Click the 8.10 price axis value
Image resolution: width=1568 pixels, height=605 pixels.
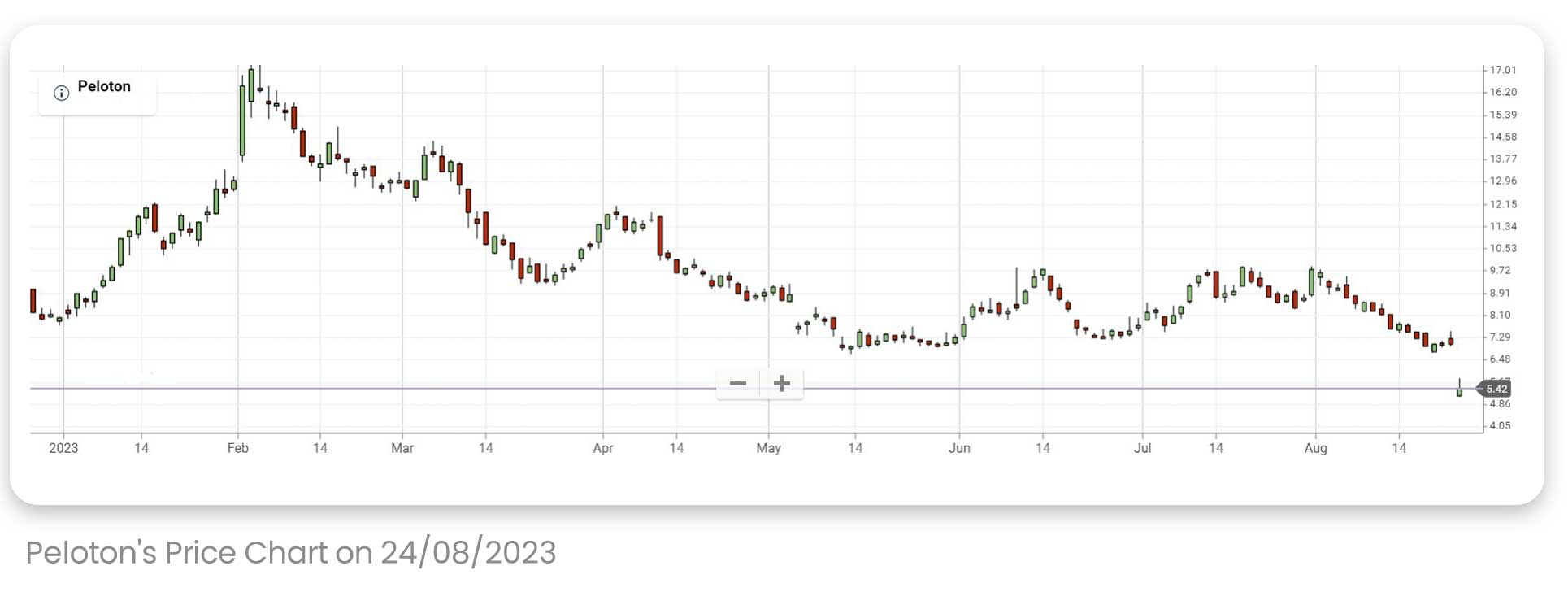1501,315
